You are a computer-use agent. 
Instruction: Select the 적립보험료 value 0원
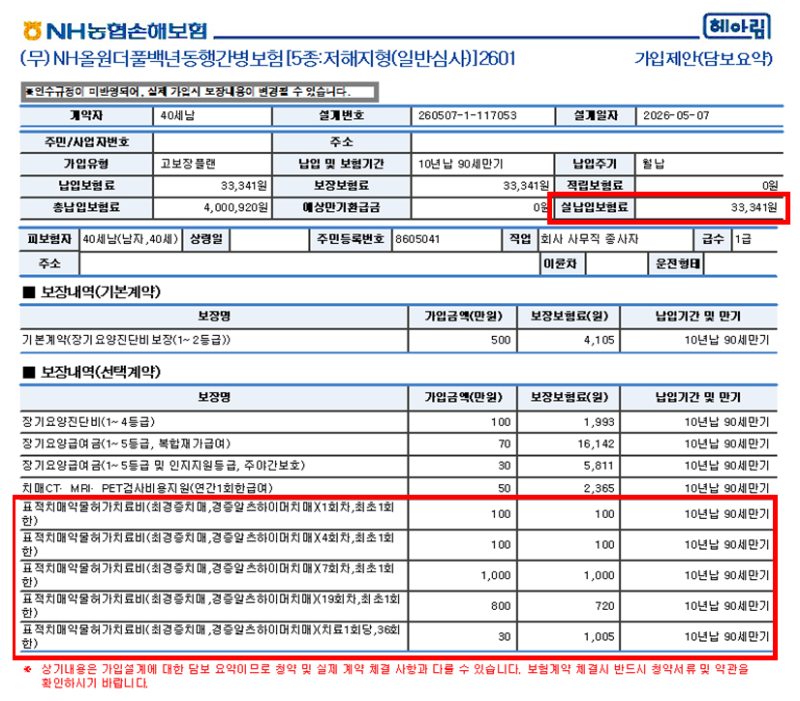click(770, 186)
